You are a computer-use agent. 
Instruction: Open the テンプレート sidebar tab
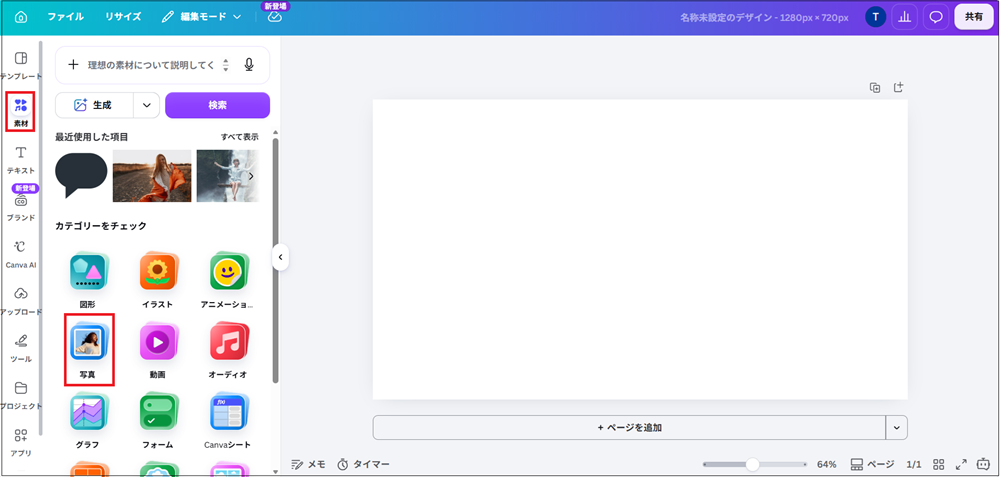21,65
